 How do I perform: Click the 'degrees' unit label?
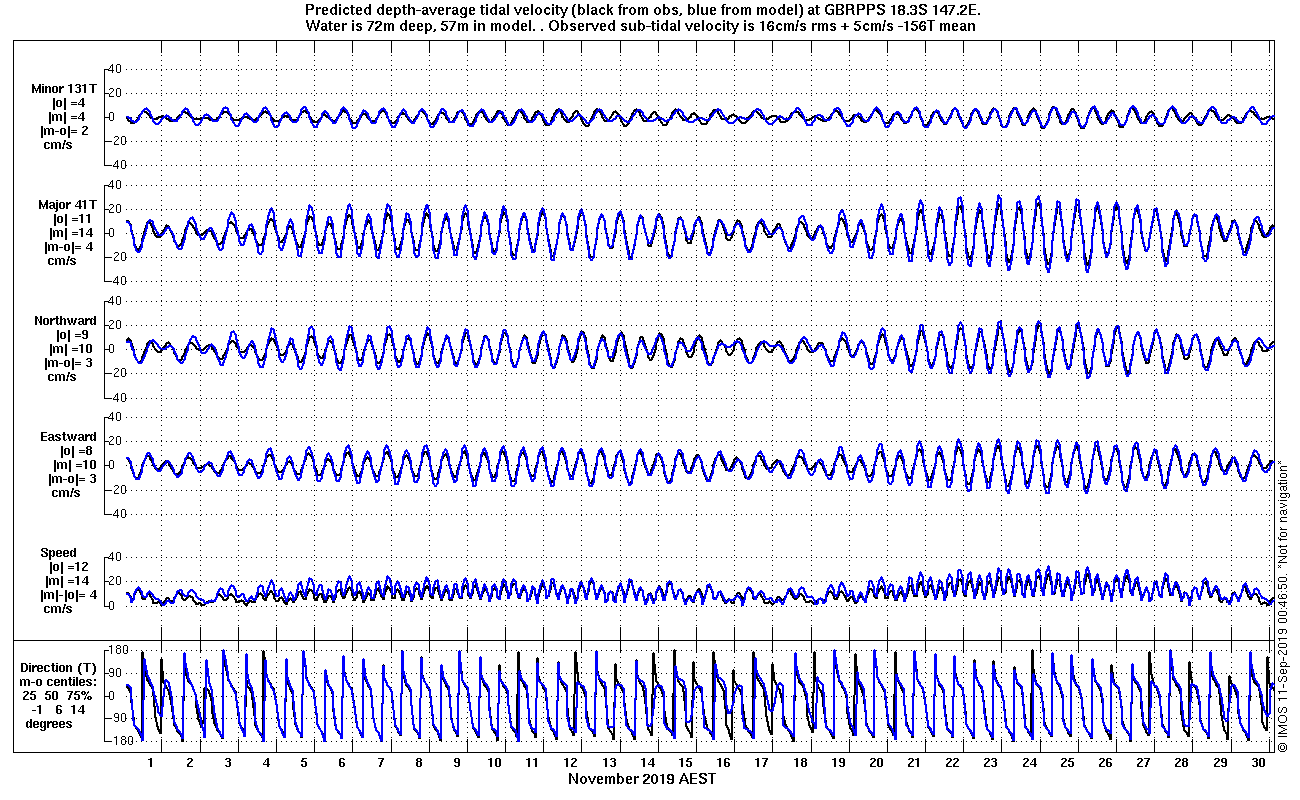(49, 723)
